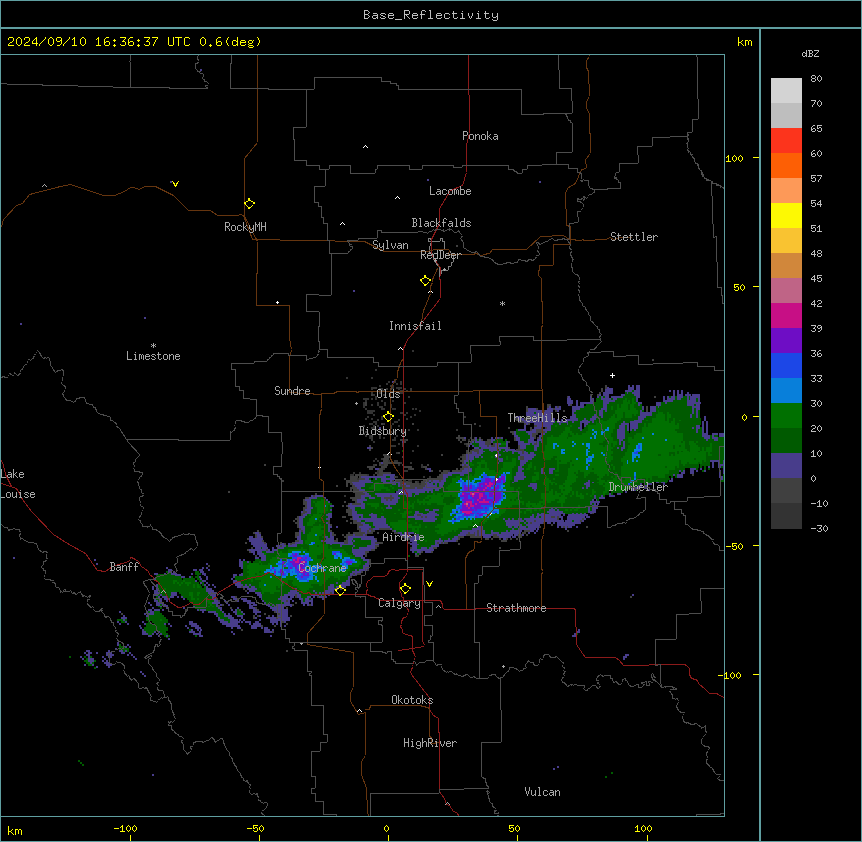Click the Innisfail city label

[x=415, y=326]
